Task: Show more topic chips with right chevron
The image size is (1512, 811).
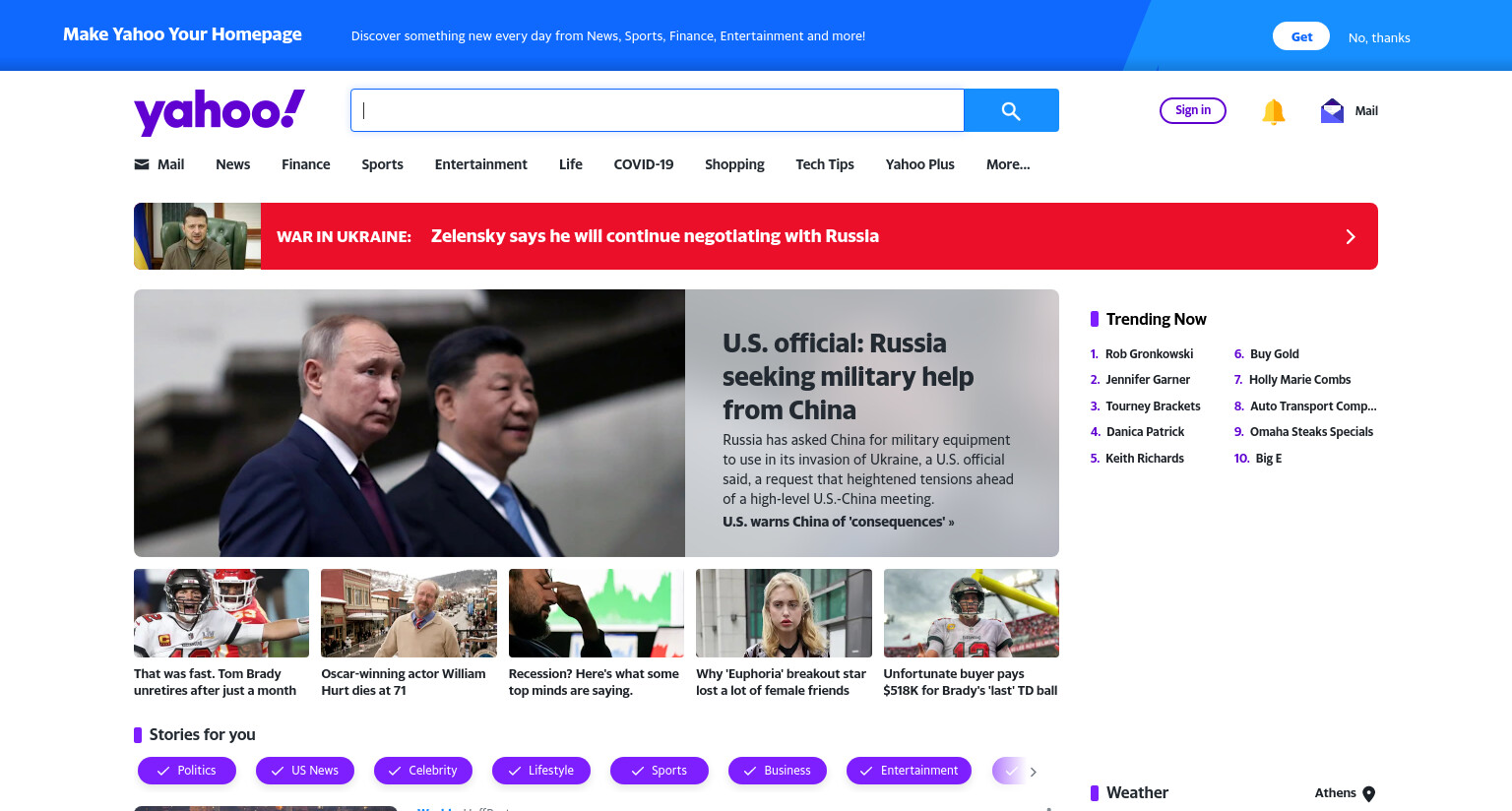Action: click(x=1033, y=772)
